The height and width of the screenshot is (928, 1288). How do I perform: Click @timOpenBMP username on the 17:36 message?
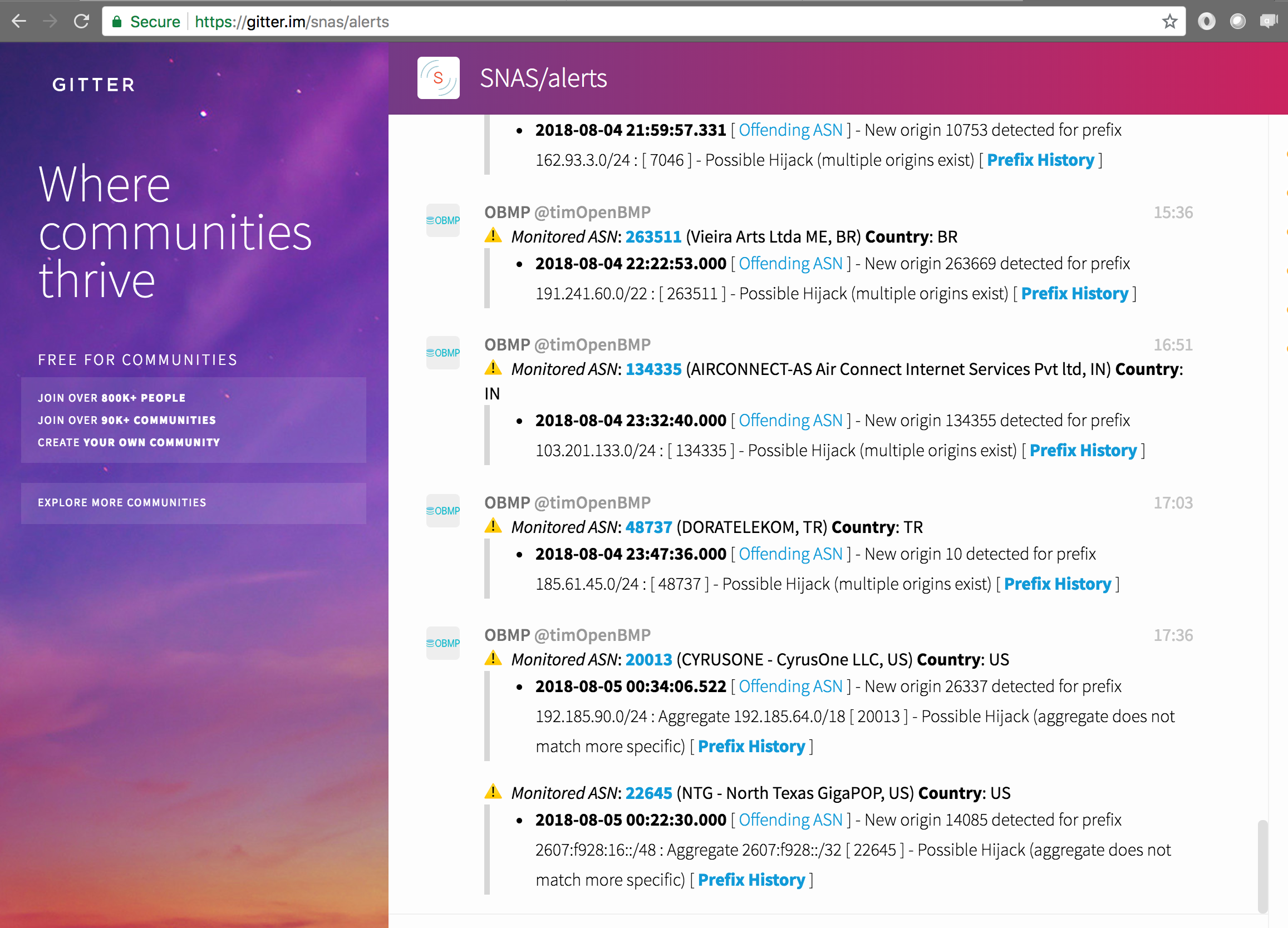tap(592, 635)
